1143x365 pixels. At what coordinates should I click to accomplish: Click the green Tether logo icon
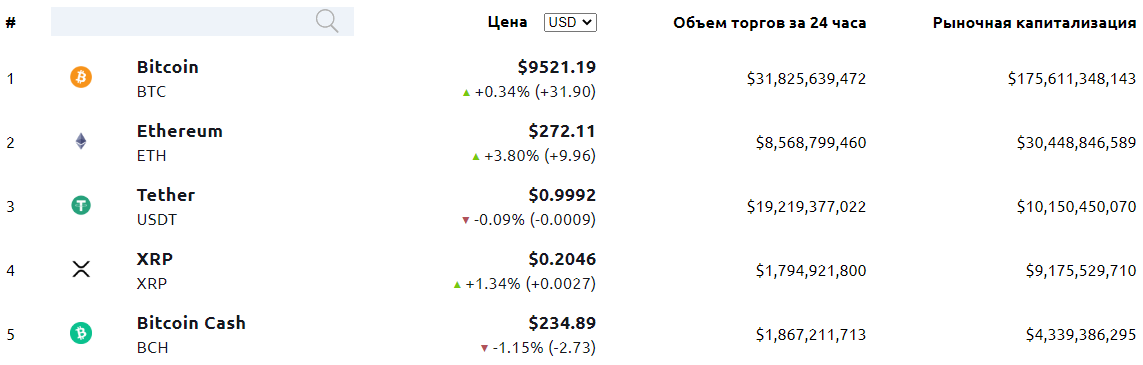pos(81,205)
